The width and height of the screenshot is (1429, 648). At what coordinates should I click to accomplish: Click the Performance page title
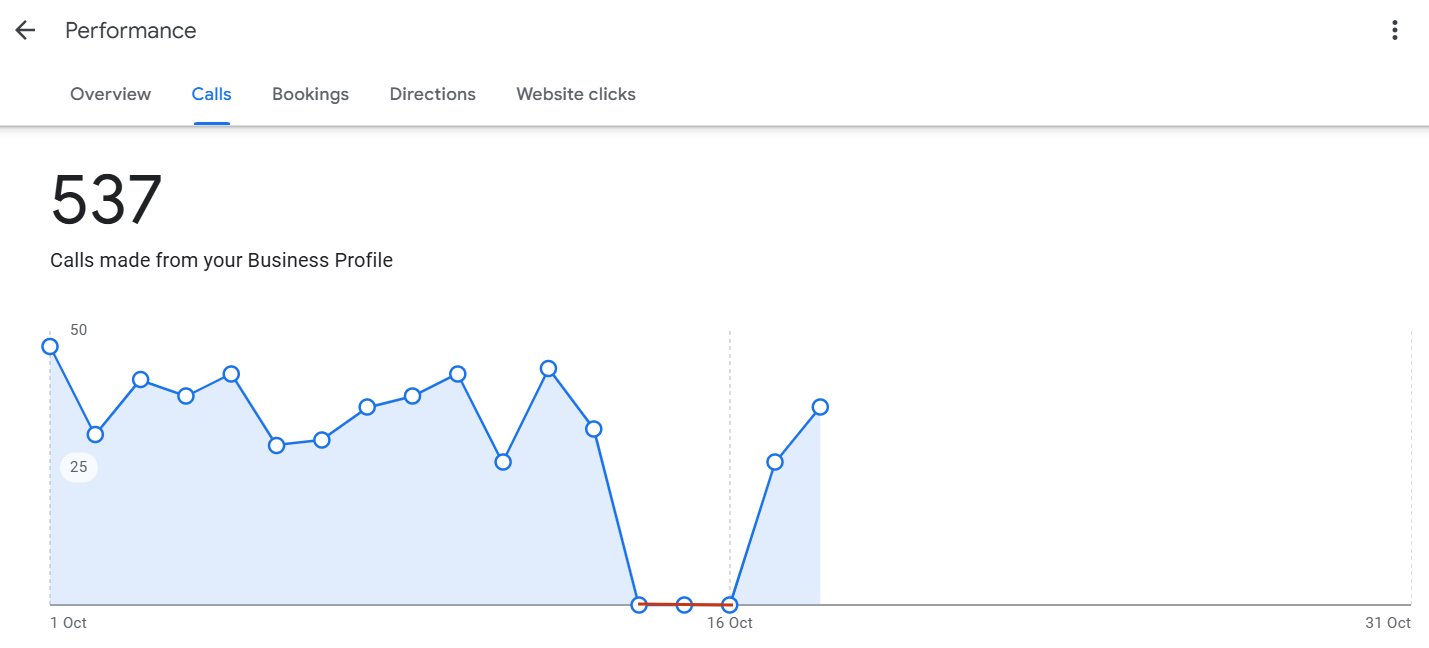131,30
